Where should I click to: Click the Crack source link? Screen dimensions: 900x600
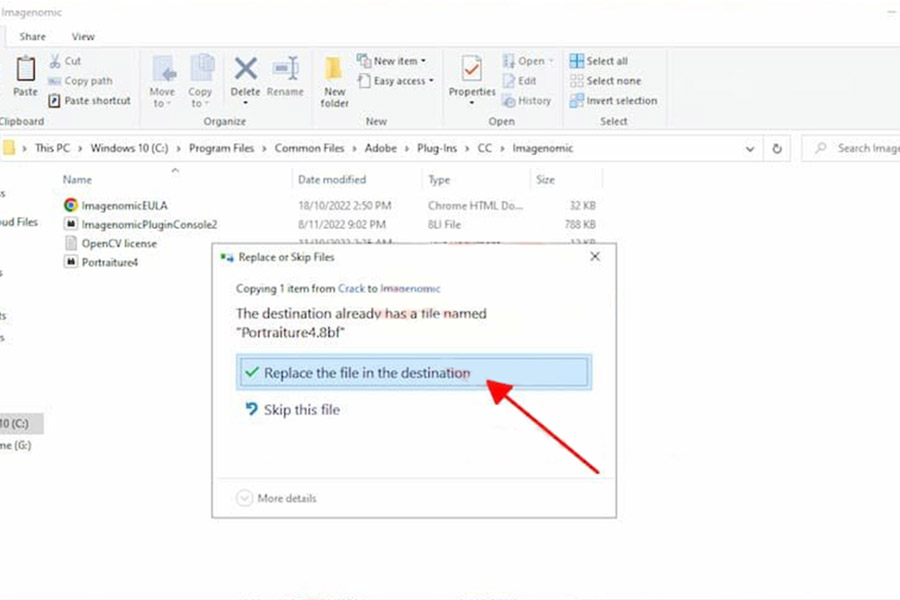pyautogui.click(x=351, y=288)
